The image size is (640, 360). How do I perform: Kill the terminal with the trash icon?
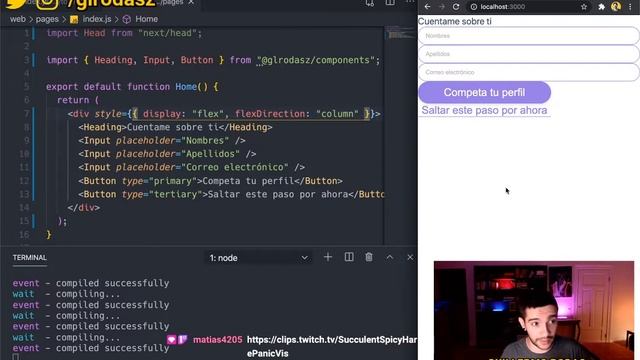[x=369, y=257]
